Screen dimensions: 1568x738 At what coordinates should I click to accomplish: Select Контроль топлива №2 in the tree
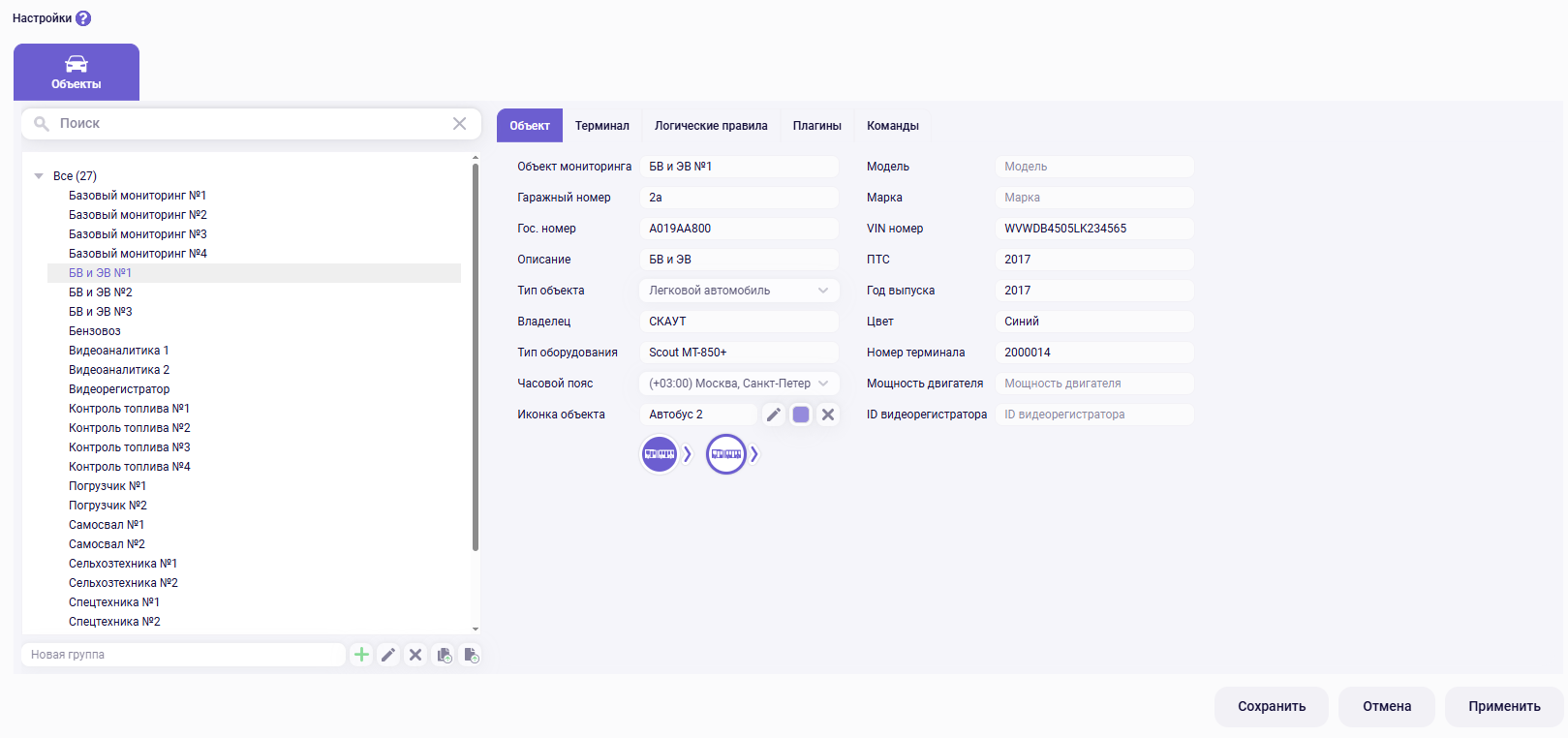[x=130, y=428]
